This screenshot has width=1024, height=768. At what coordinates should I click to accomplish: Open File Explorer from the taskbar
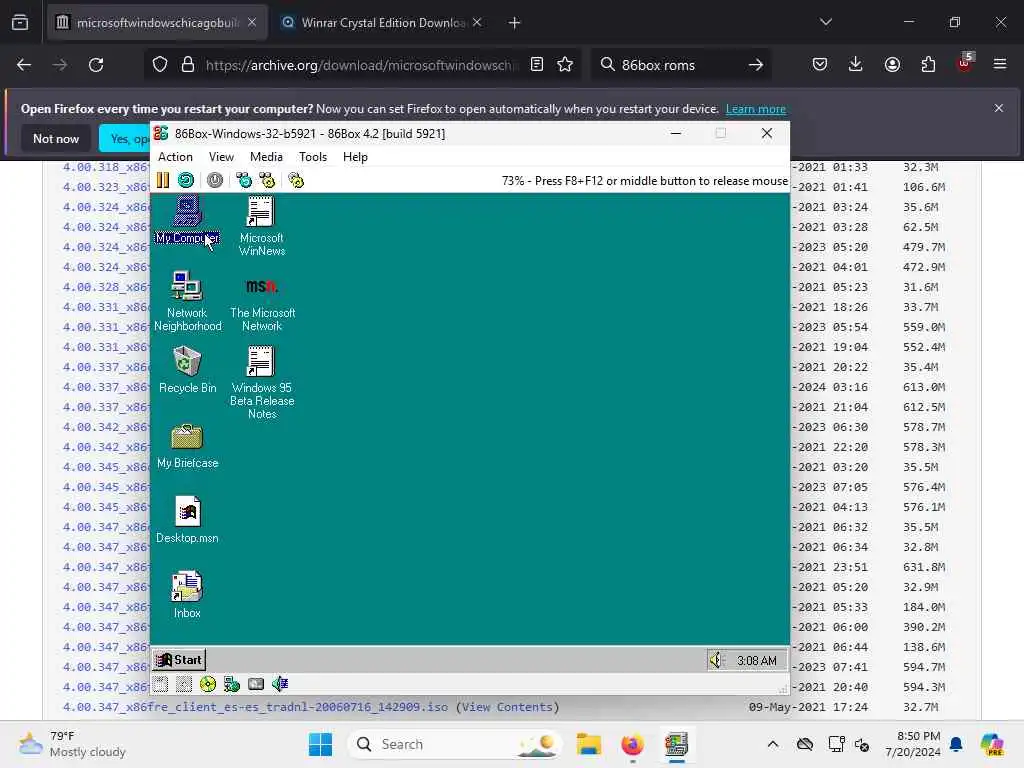[x=588, y=744]
